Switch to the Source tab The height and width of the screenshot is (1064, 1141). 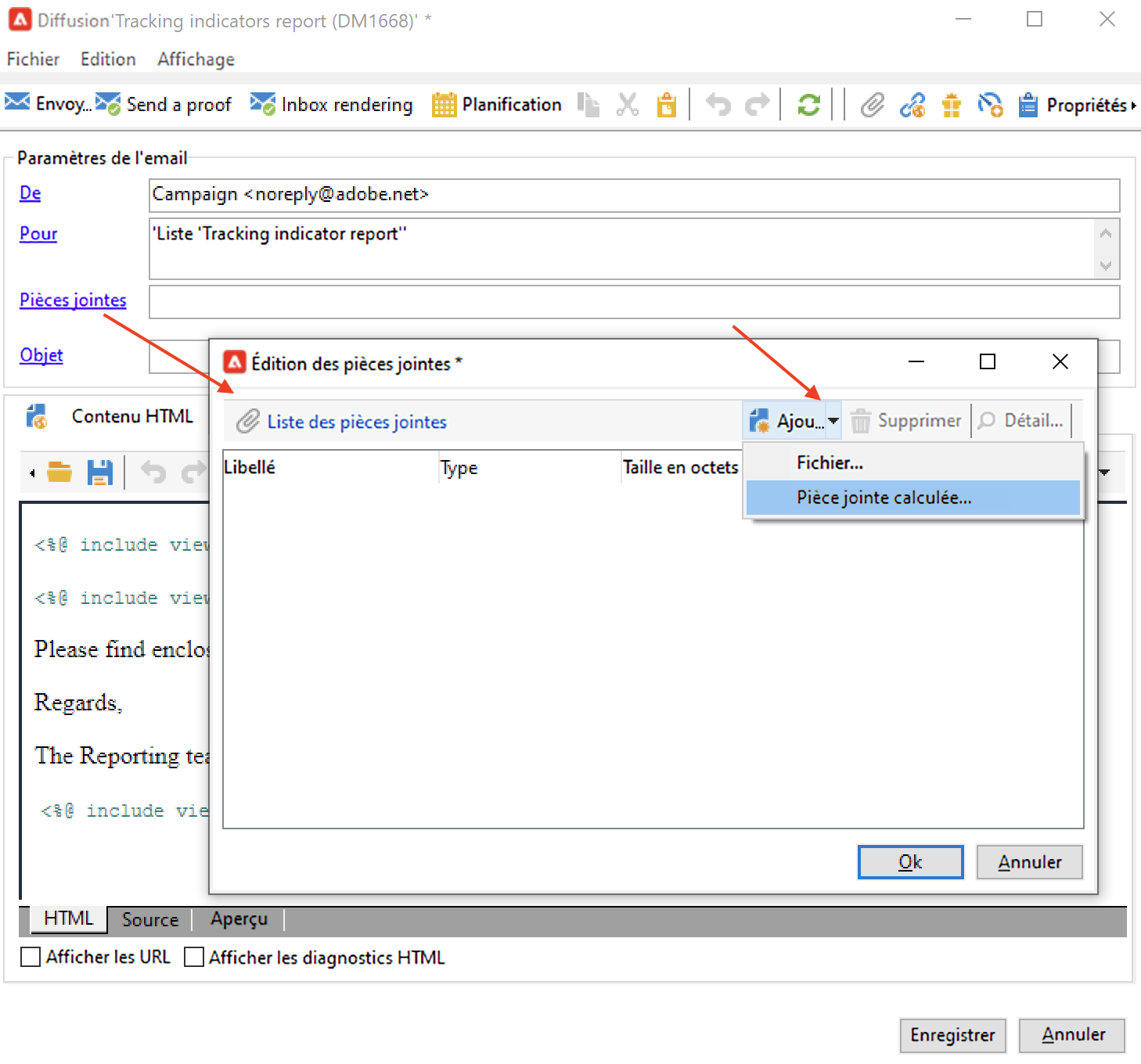click(x=150, y=919)
